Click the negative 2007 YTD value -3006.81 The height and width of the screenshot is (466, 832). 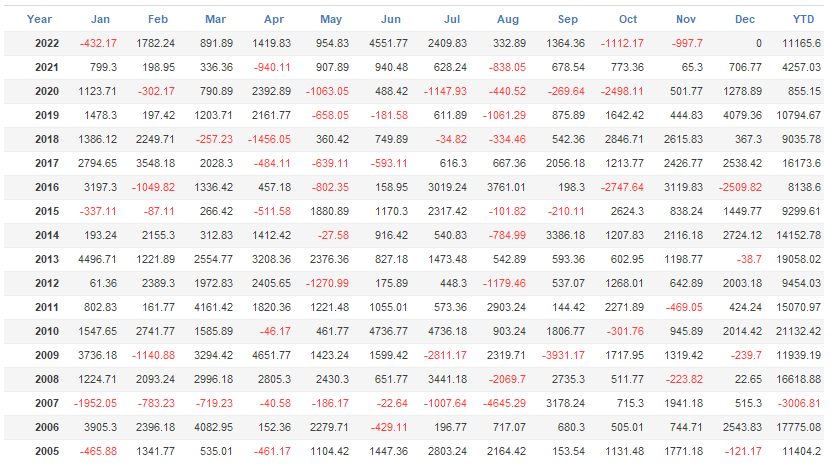pos(798,403)
